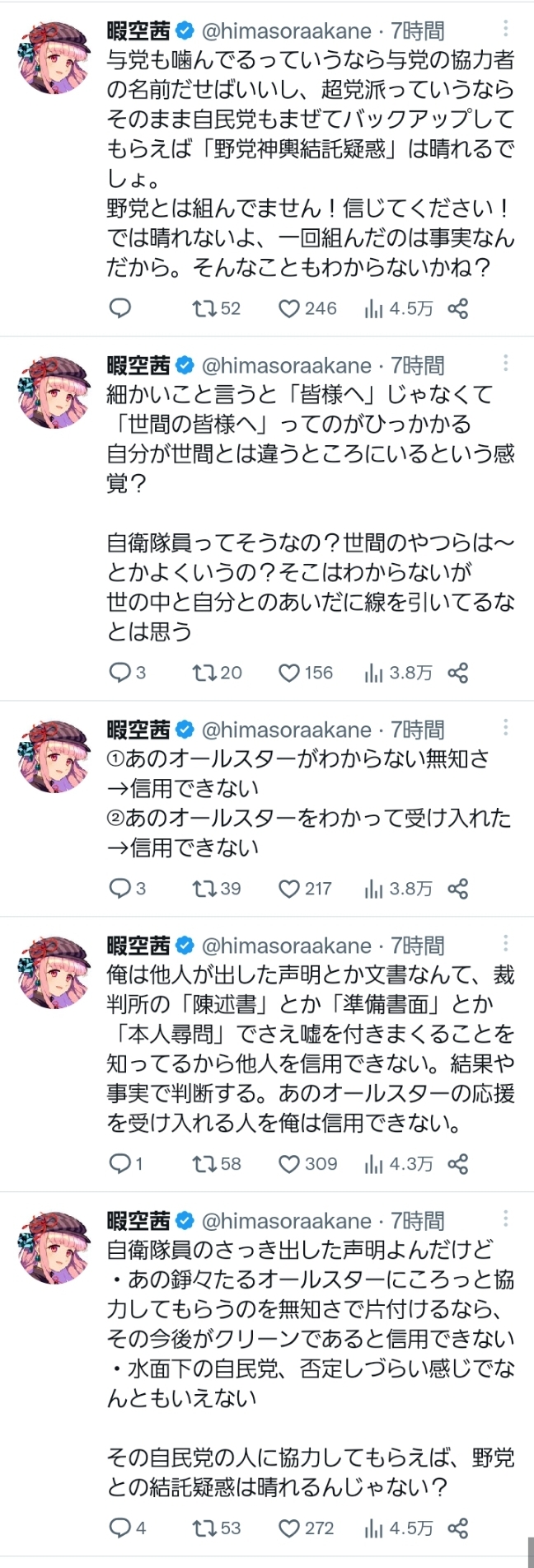
Task: Open the 暇空茜 profile name on first tweet
Action: coord(138,31)
